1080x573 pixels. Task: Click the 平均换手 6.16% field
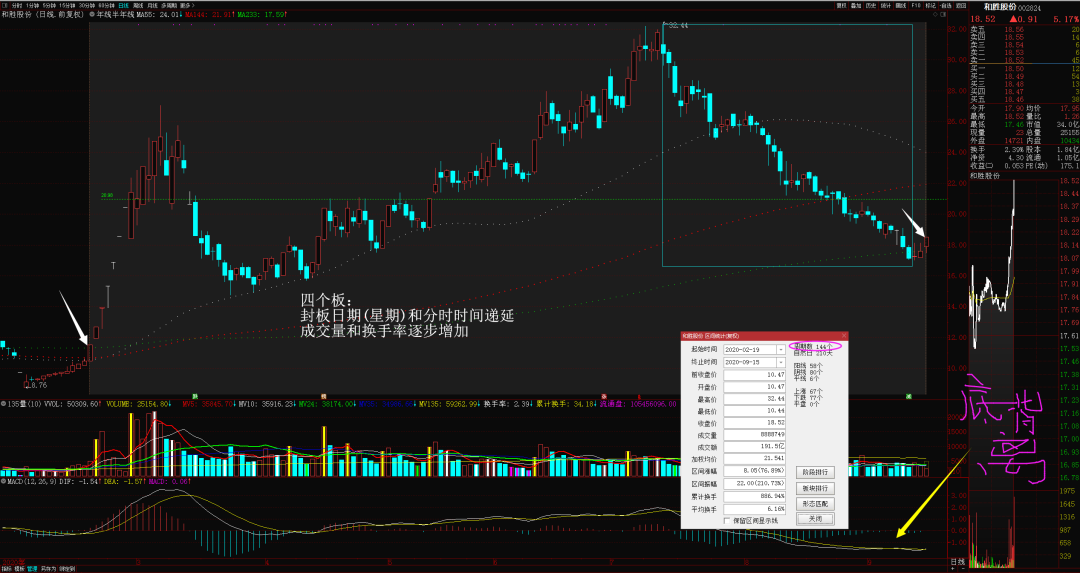pyautogui.click(x=754, y=509)
